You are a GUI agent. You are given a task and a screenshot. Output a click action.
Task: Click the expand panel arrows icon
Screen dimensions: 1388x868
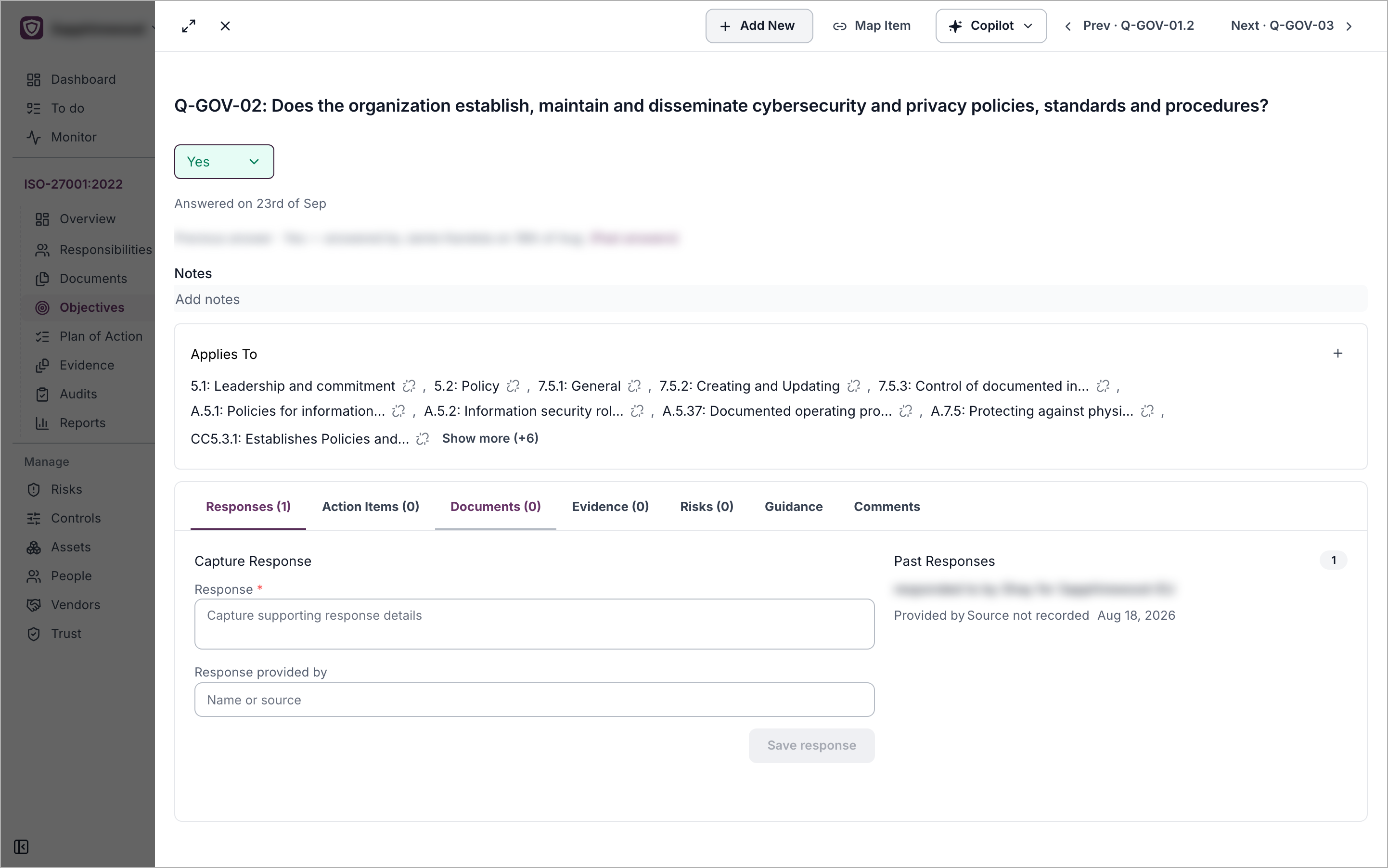point(188,26)
